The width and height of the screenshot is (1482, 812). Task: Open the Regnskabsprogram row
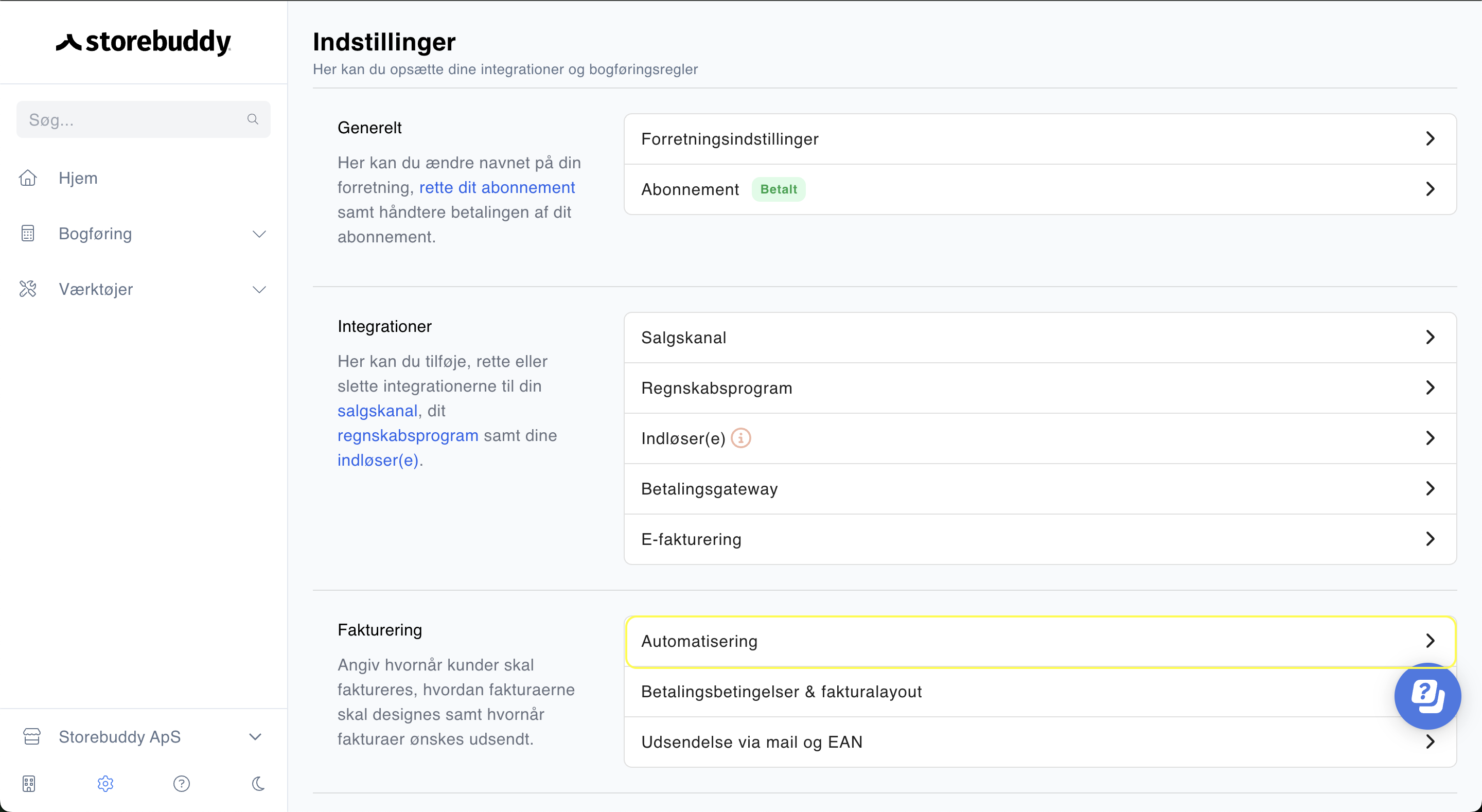point(1040,388)
